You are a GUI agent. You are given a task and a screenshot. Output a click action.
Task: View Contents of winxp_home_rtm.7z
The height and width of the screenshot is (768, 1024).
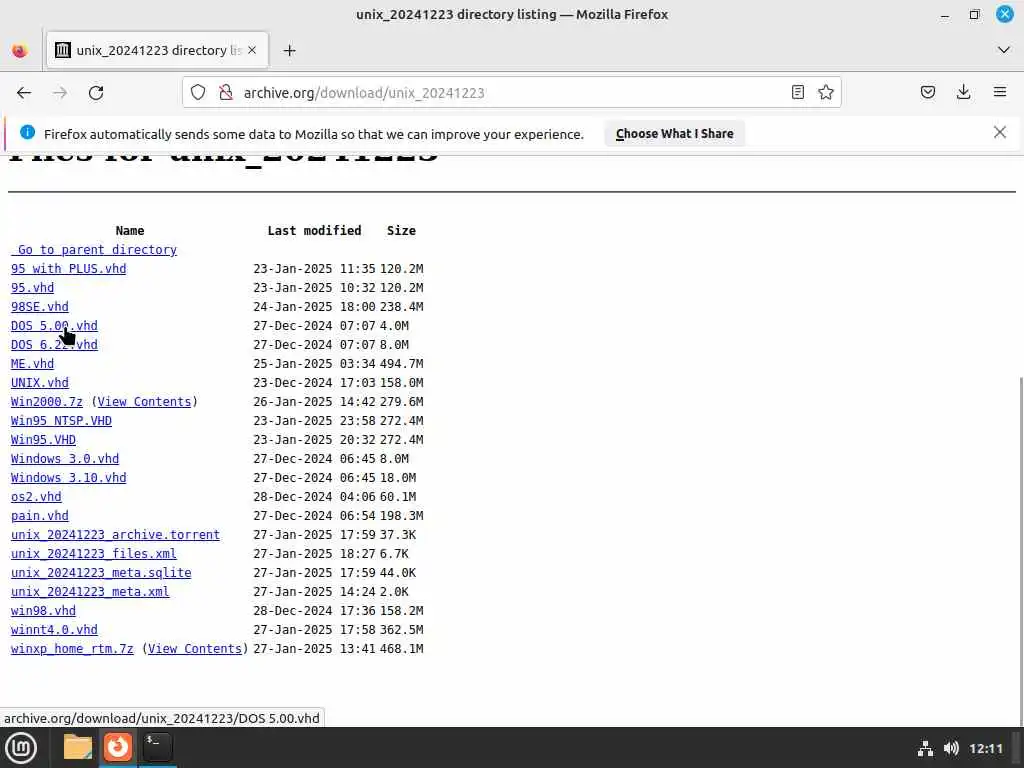click(x=195, y=648)
